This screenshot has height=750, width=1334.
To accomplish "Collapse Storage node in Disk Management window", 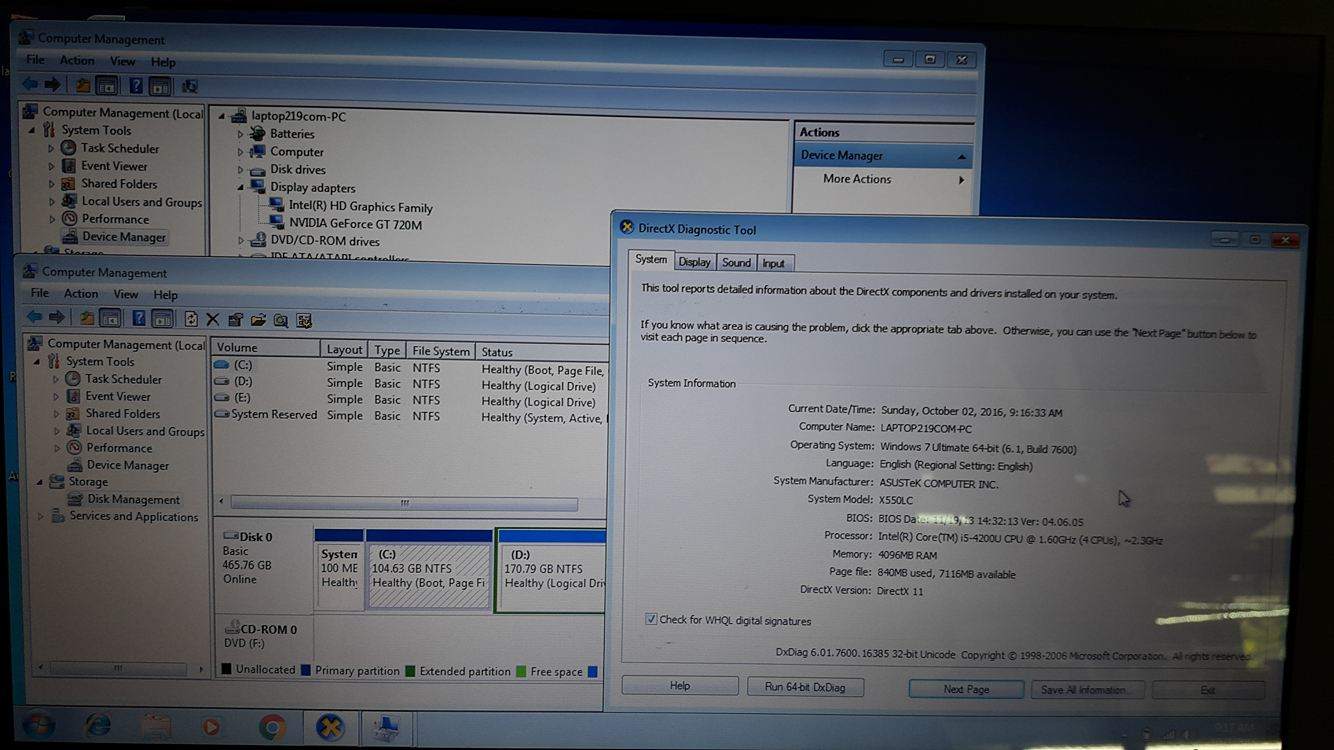I will [x=40, y=482].
